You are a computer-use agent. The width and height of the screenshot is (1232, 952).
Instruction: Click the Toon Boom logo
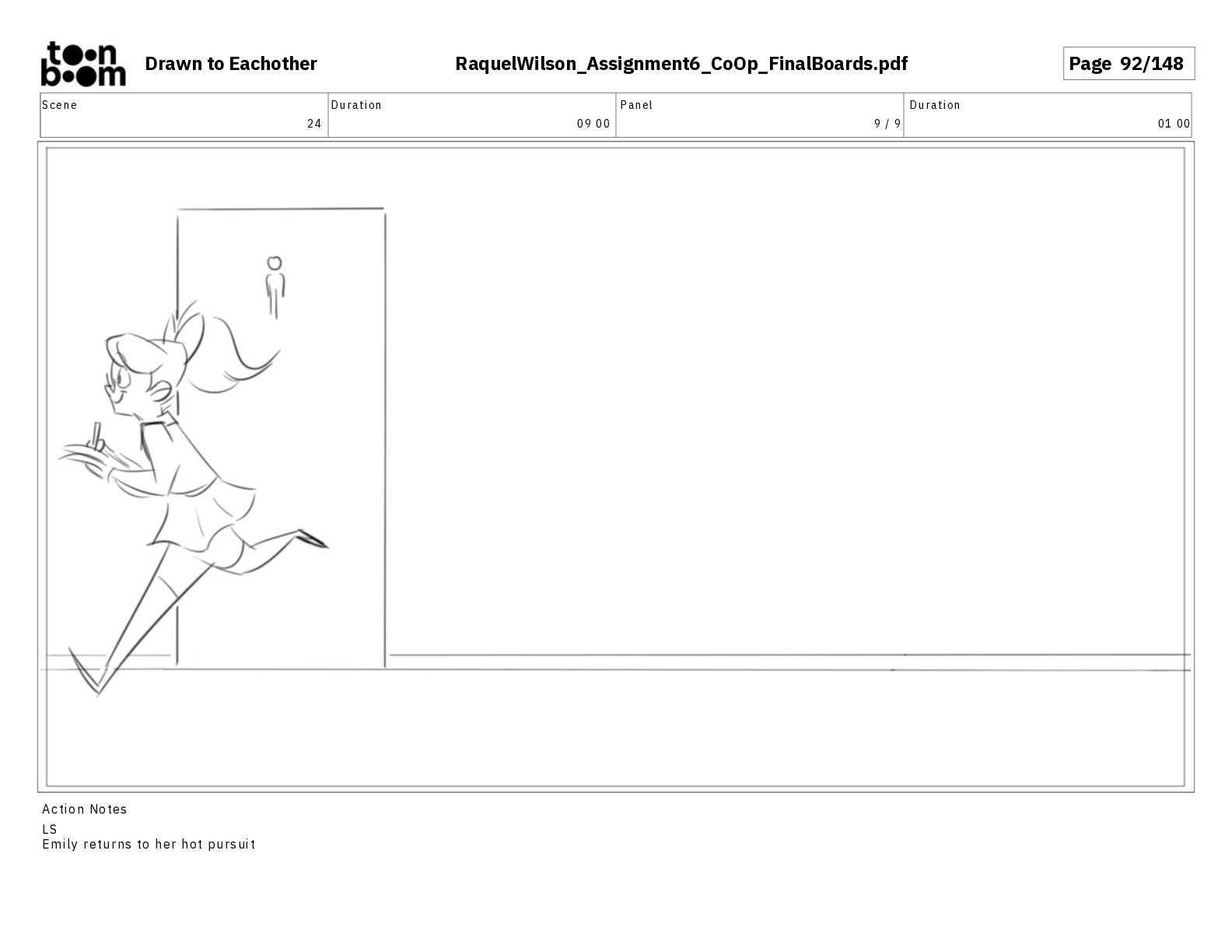(x=82, y=64)
